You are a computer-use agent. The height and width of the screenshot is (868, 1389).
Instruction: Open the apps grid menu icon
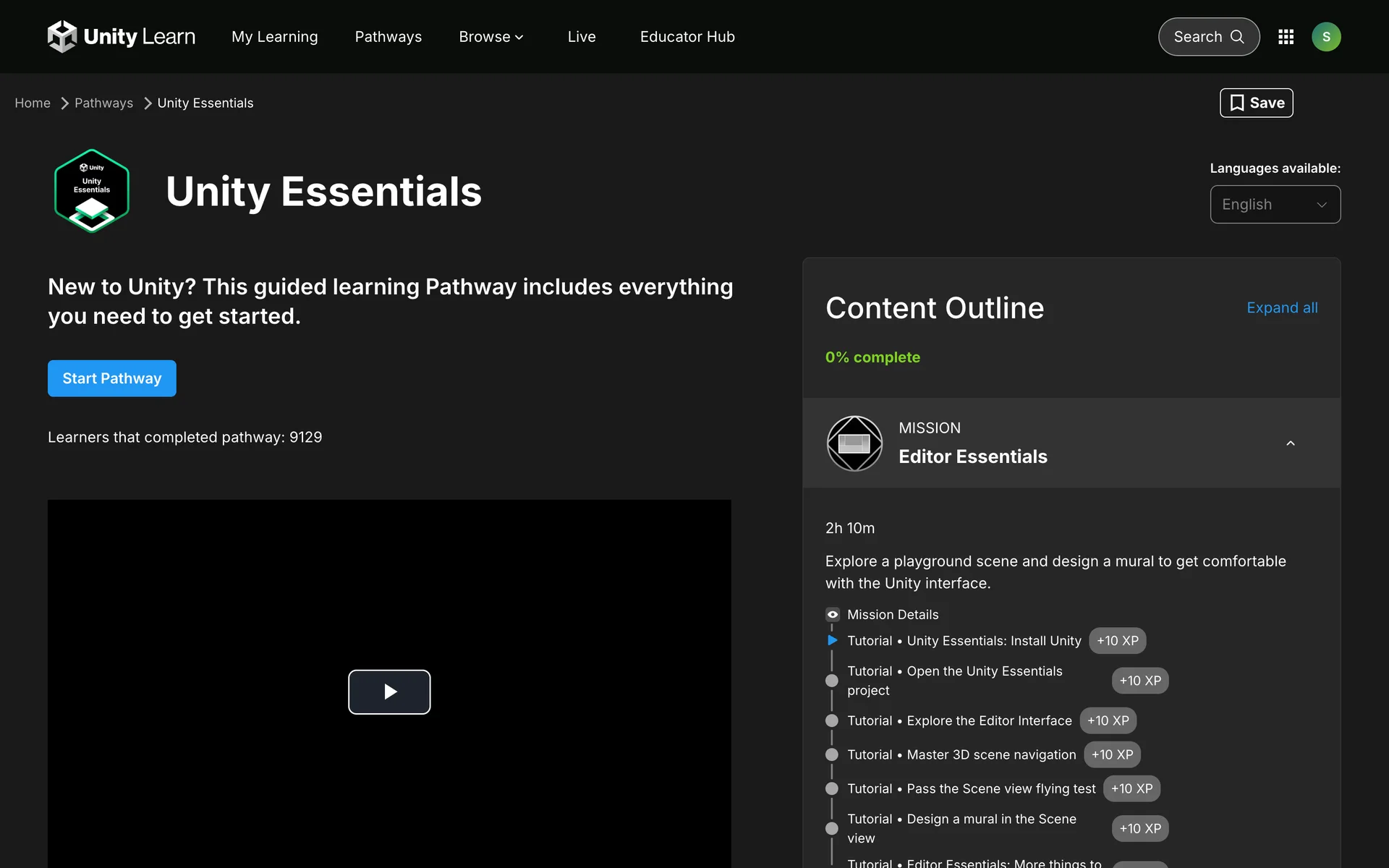(x=1286, y=37)
